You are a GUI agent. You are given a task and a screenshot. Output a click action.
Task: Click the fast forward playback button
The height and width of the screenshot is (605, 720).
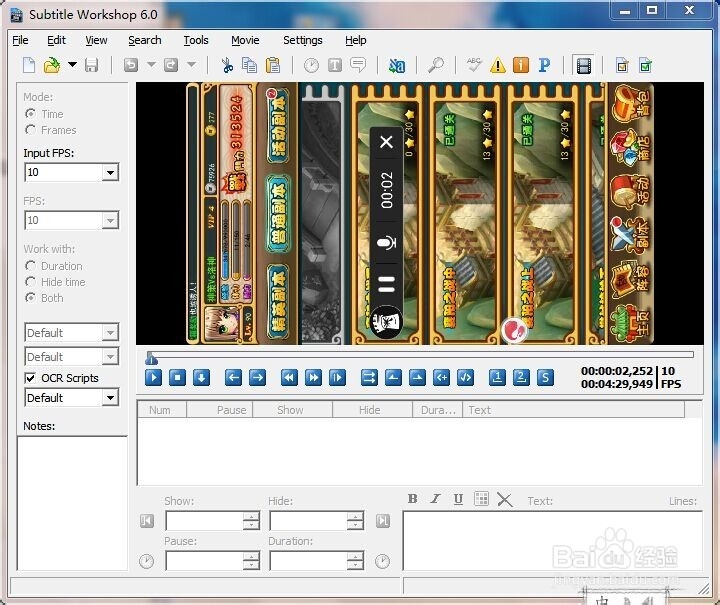[313, 378]
